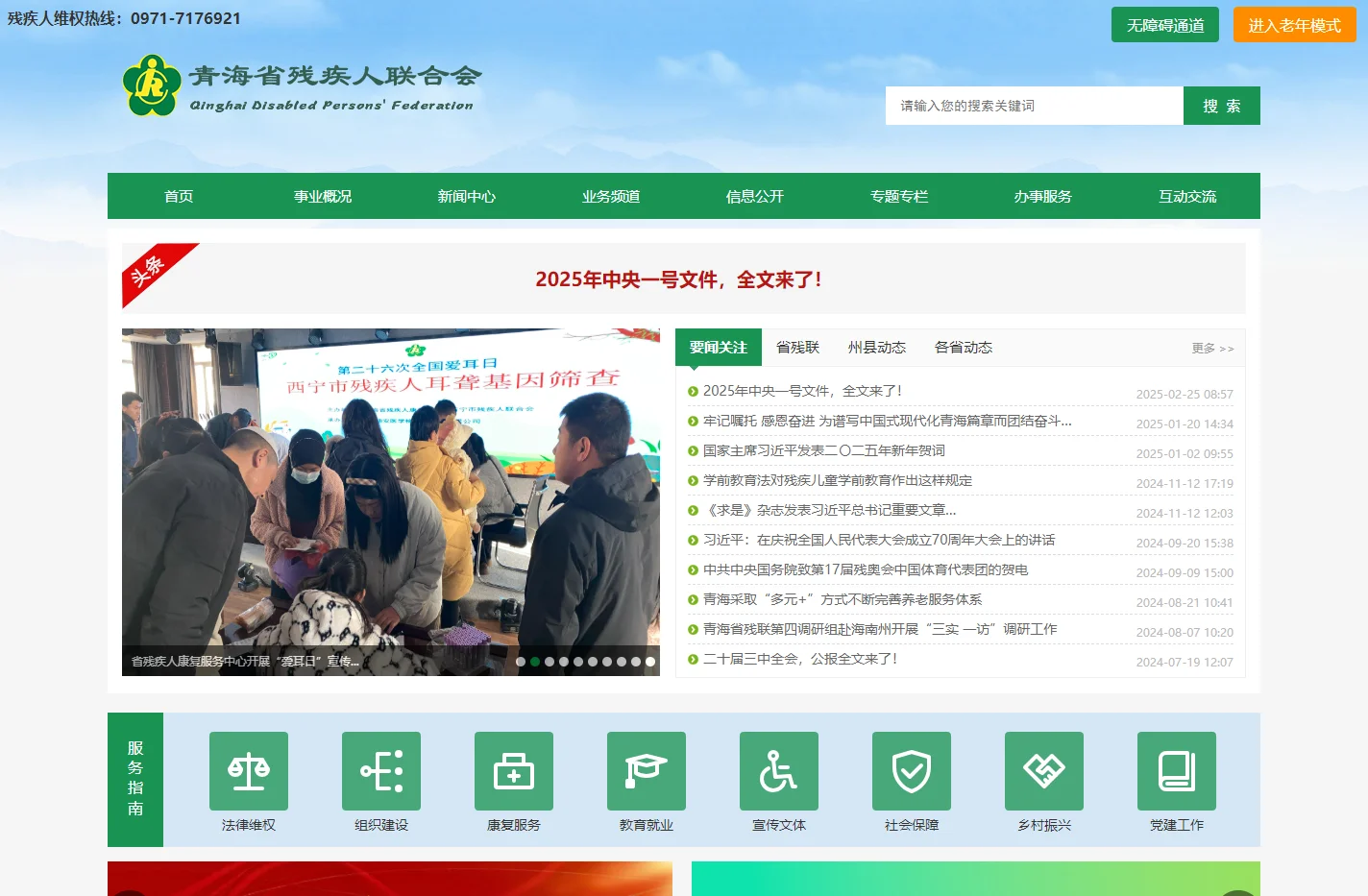
Task: Switch to the 要闻关注 tab
Action: click(719, 348)
